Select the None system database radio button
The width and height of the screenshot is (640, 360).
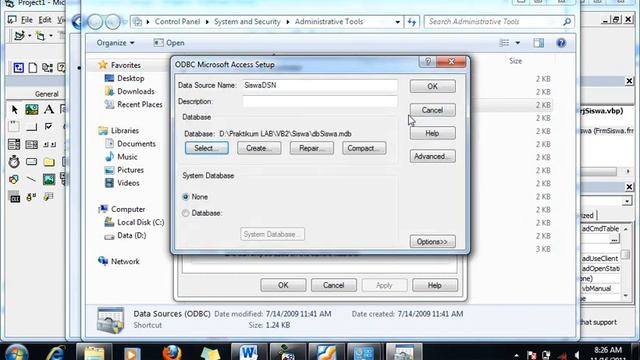(x=186, y=197)
